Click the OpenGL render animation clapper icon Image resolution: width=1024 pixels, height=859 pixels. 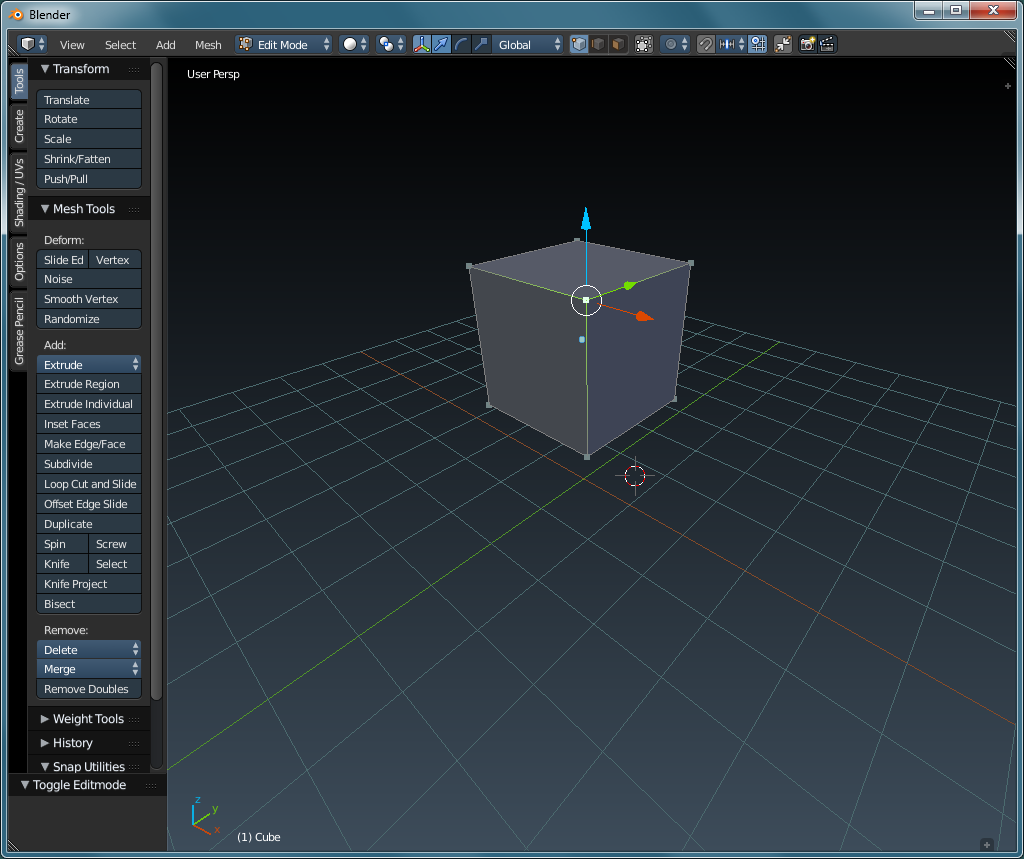pyautogui.click(x=827, y=44)
